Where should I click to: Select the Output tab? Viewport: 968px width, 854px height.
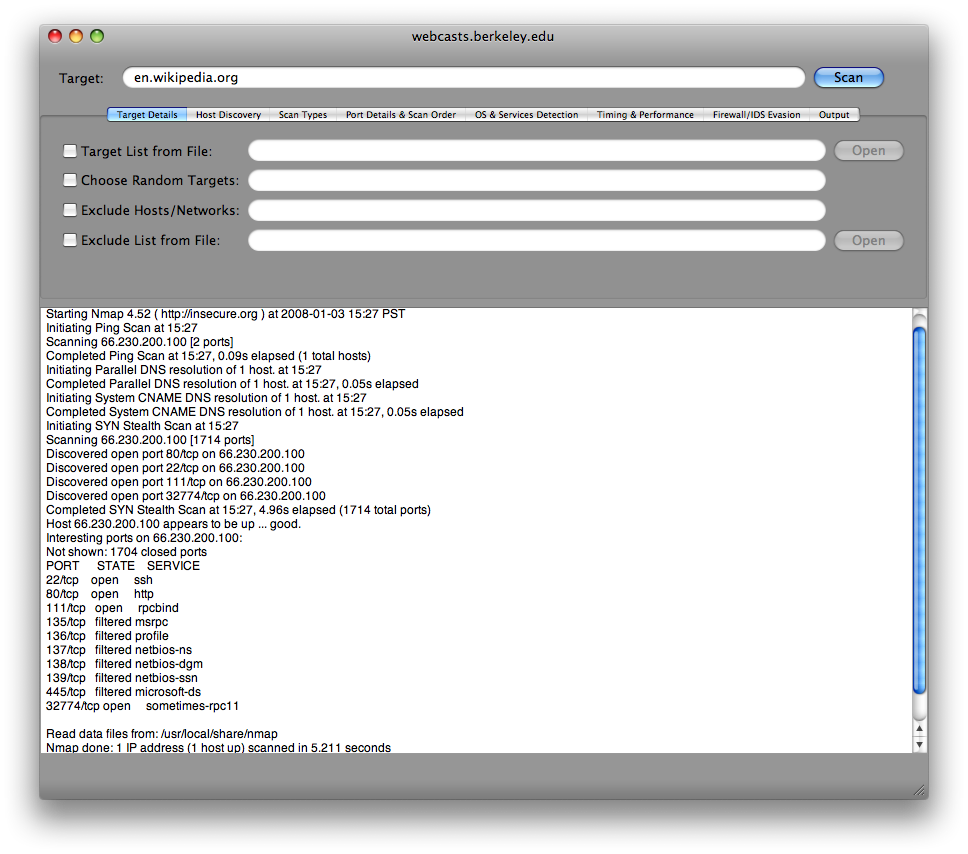834,115
